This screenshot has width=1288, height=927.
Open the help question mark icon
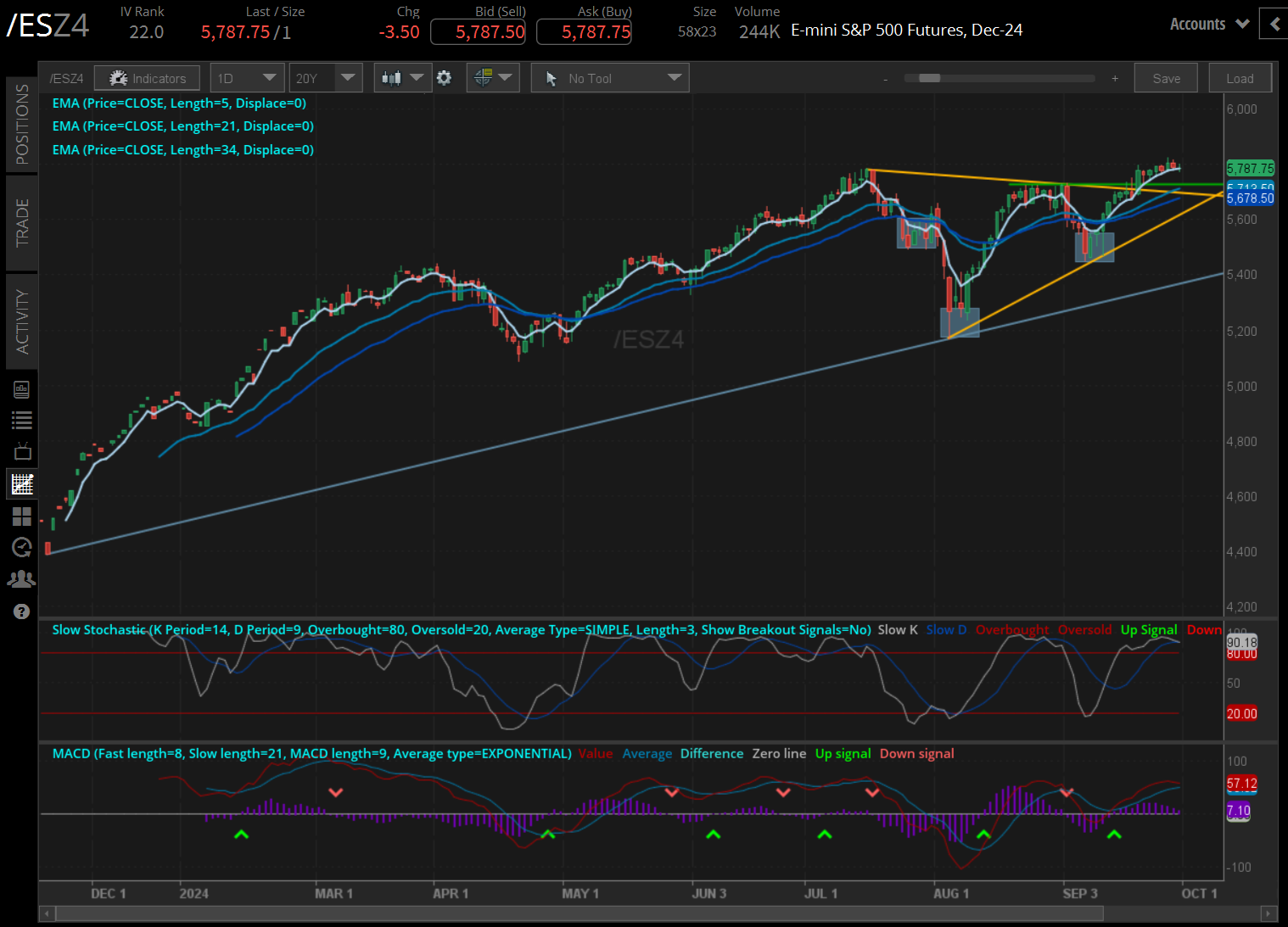[x=22, y=611]
